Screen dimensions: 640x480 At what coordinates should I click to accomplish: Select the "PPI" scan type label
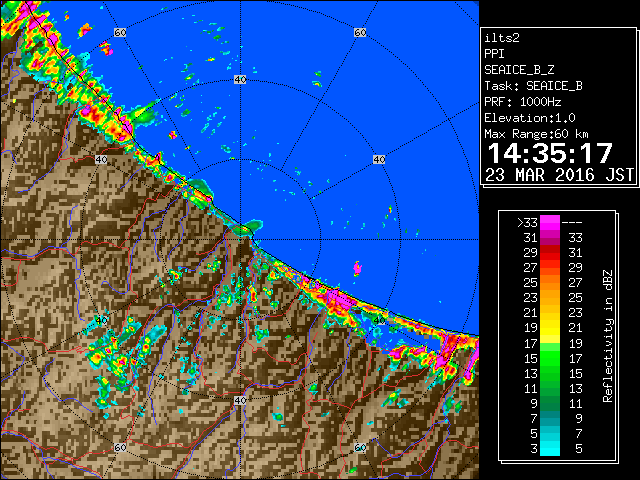494,54
